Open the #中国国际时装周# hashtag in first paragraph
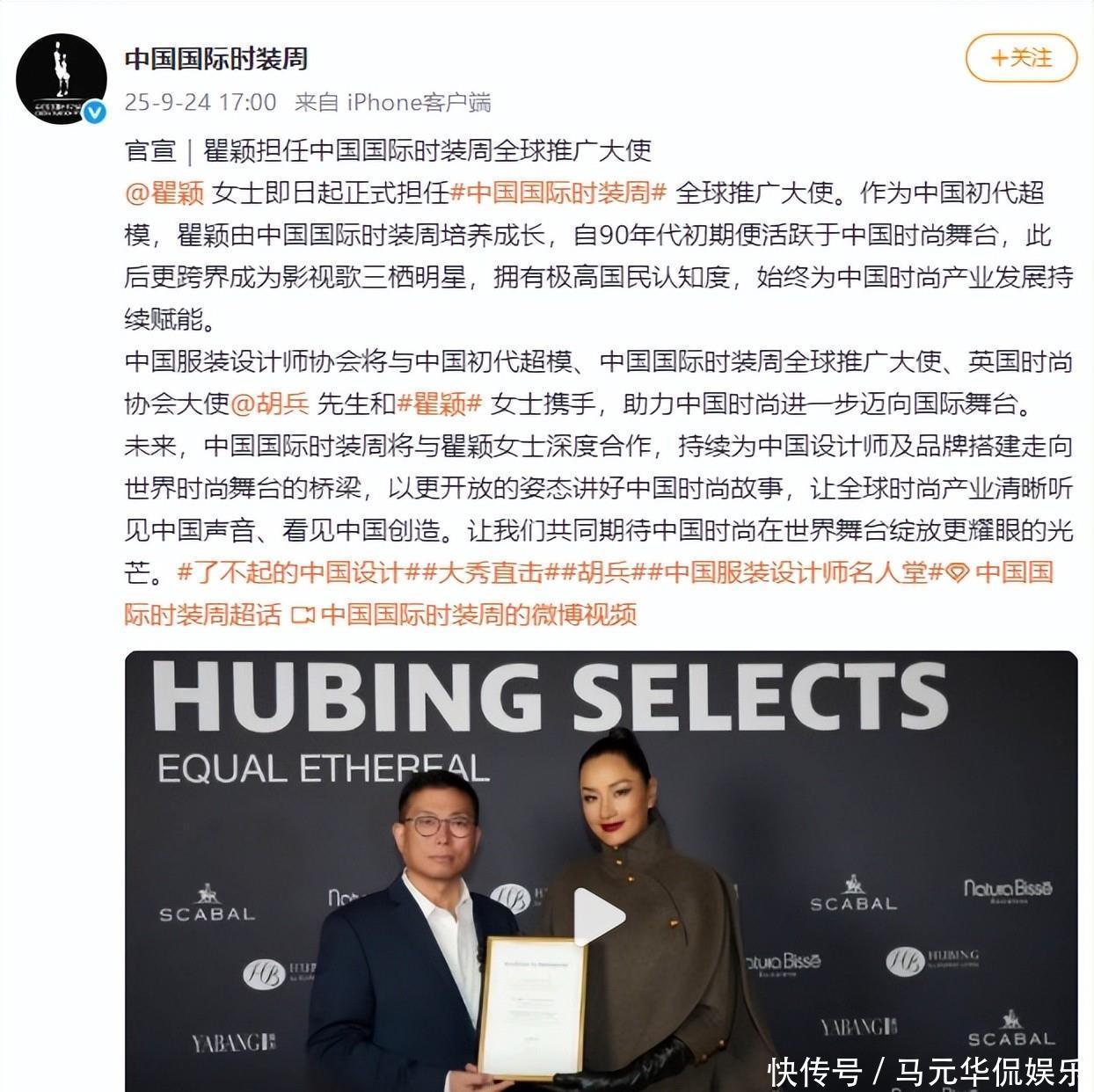Screen dimensions: 1094x1092 tap(559, 193)
